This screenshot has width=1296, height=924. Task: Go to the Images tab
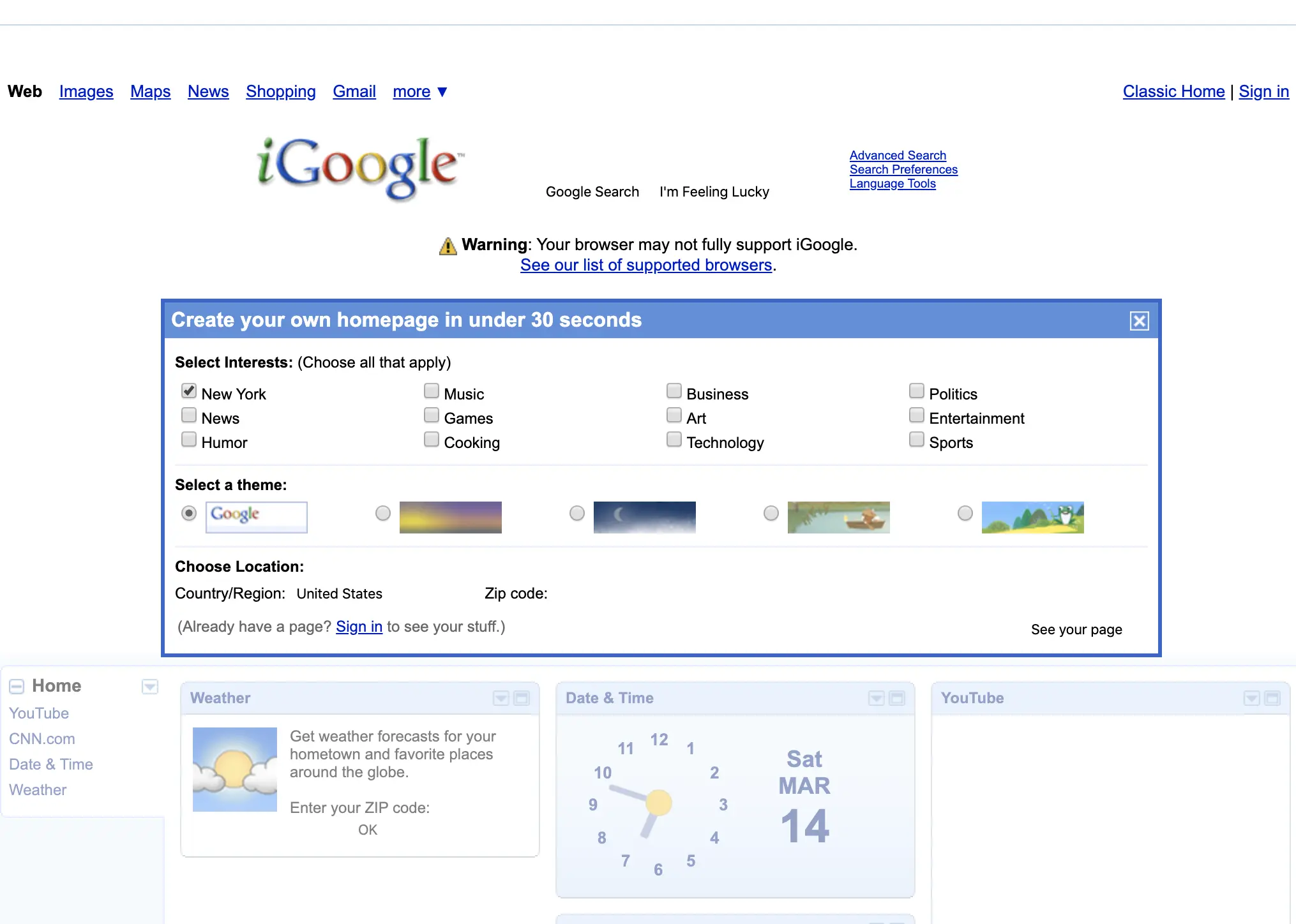click(86, 92)
